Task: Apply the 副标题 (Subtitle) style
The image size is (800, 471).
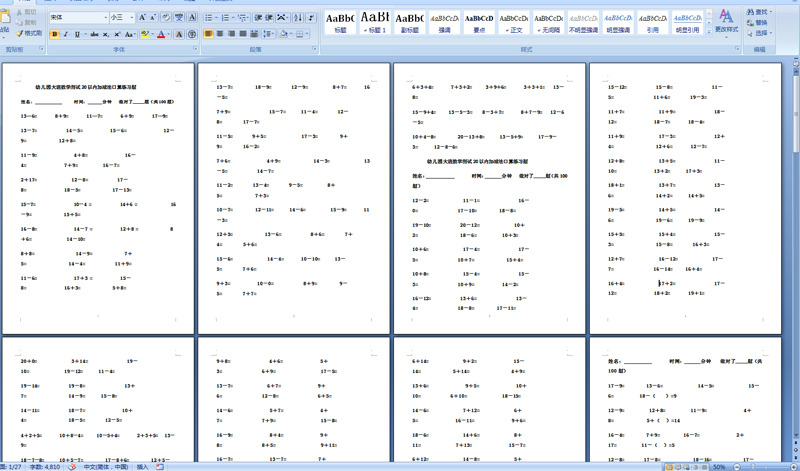Action: coord(410,22)
